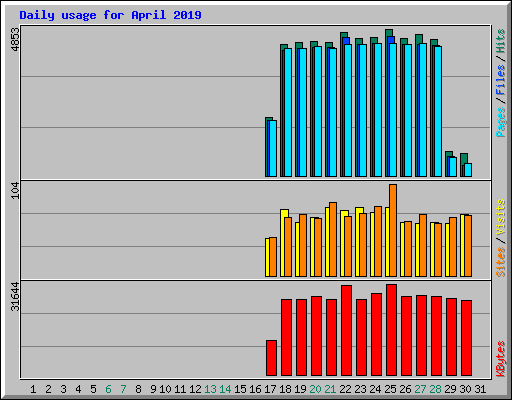Image resolution: width=512 pixels, height=400 pixels.
Task: Click the cyan Pages bar for day 25
Action: [393, 110]
